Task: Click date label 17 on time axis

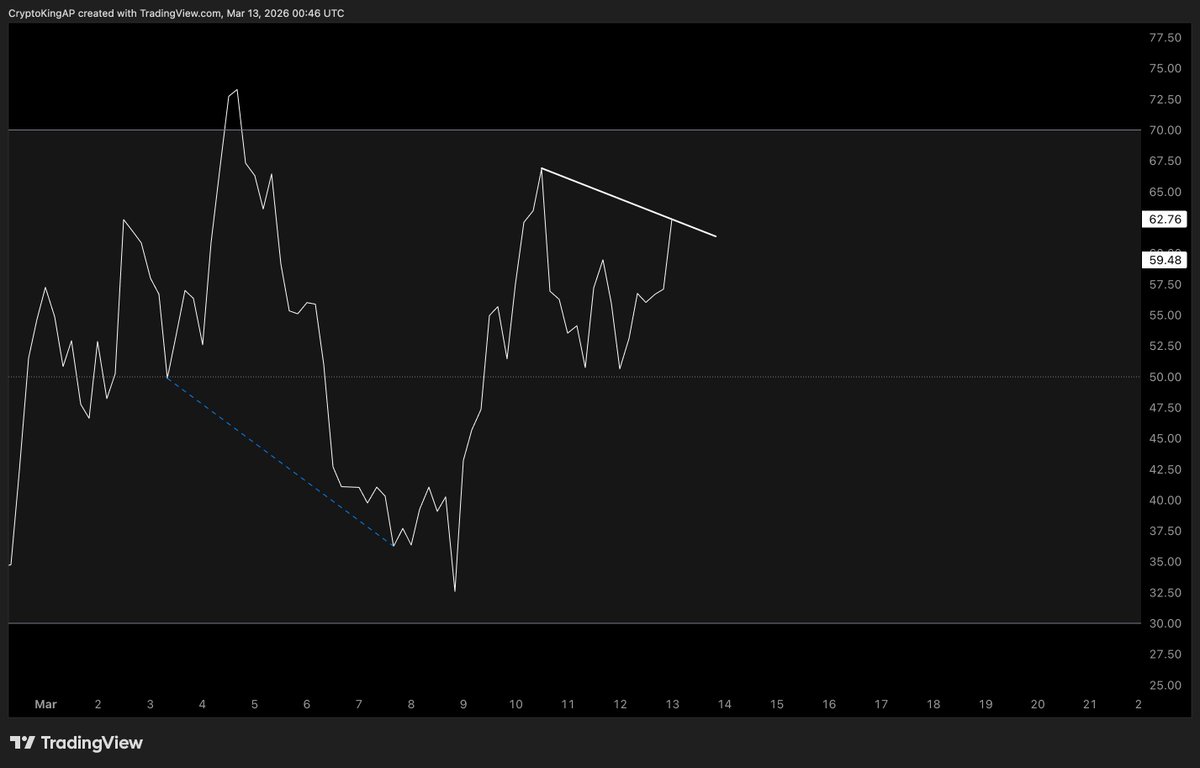Action: pos(881,705)
